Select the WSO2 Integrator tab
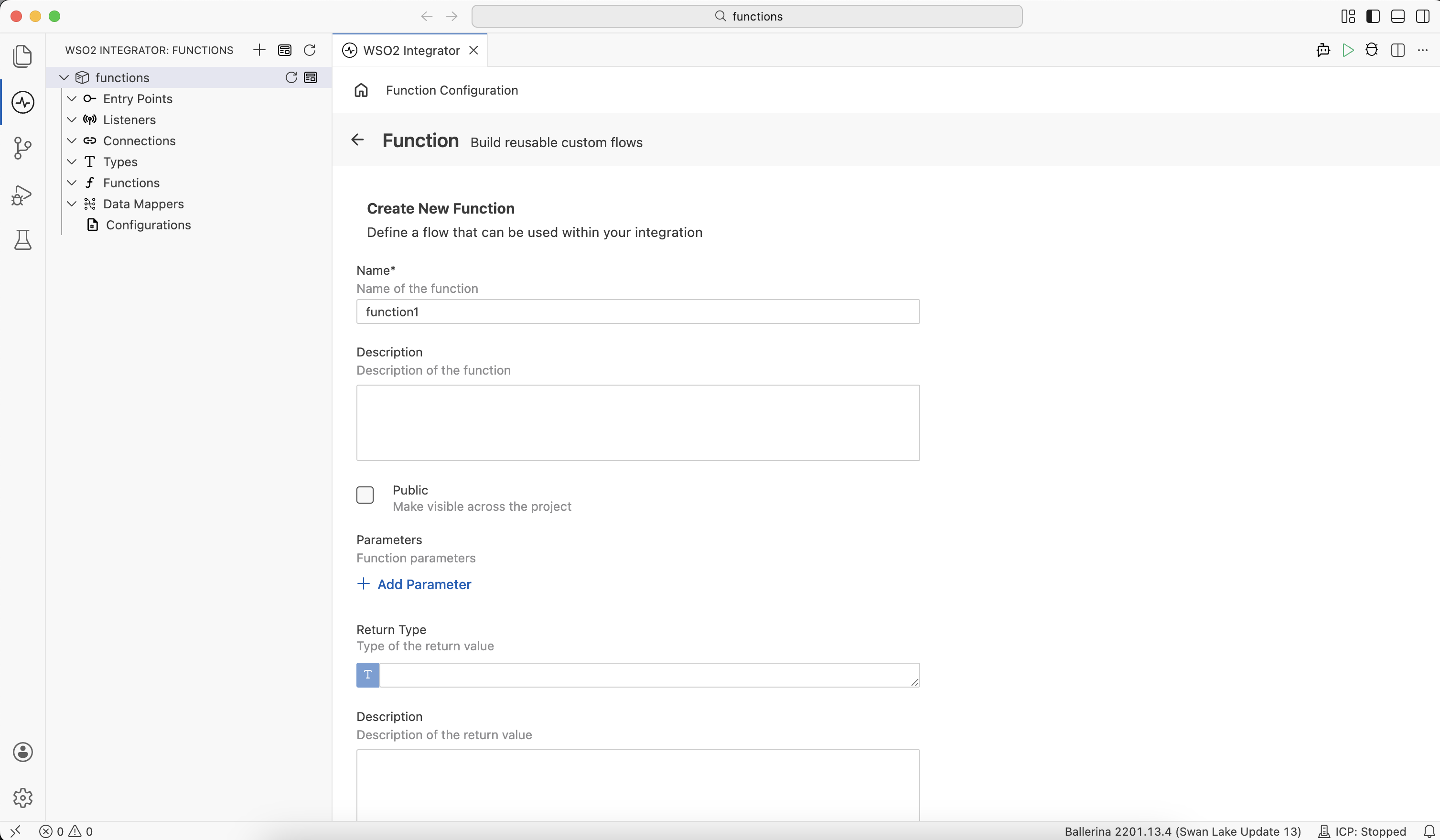The image size is (1440, 840). tap(411, 50)
